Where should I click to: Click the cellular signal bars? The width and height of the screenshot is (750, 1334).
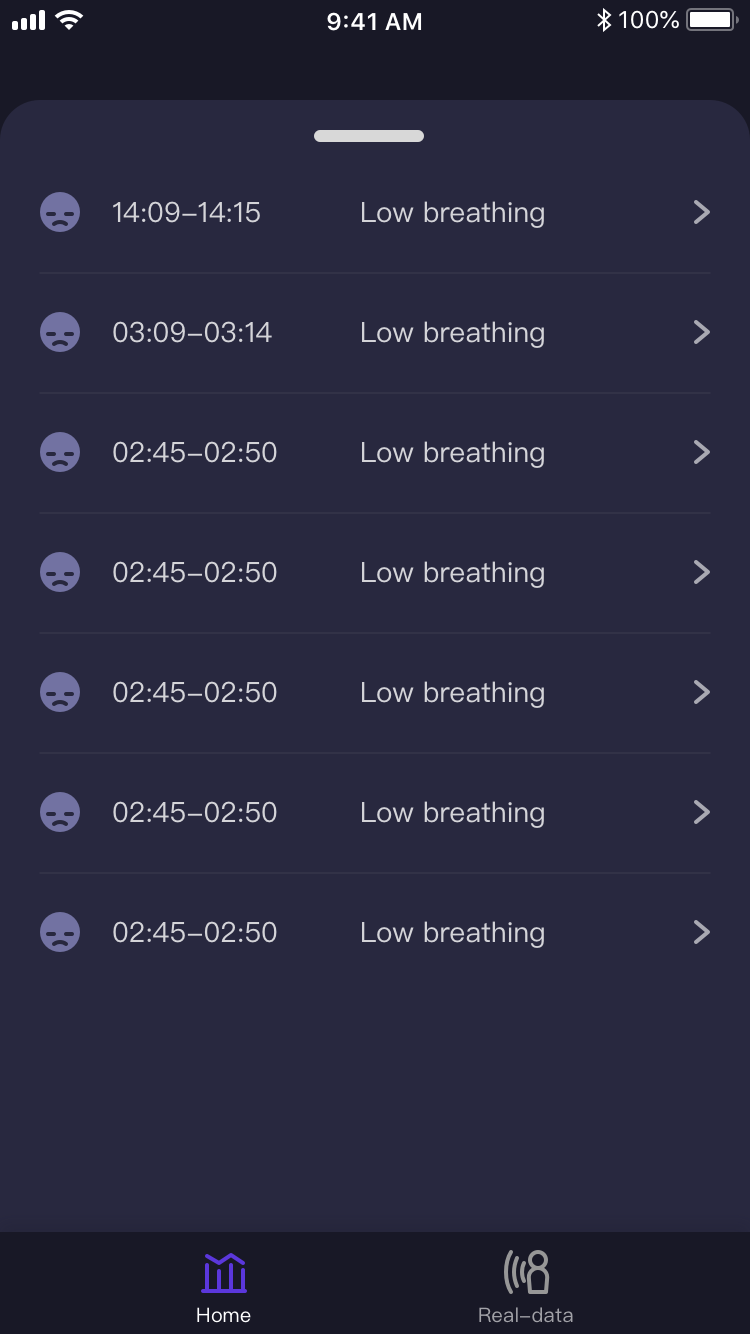pos(28,20)
